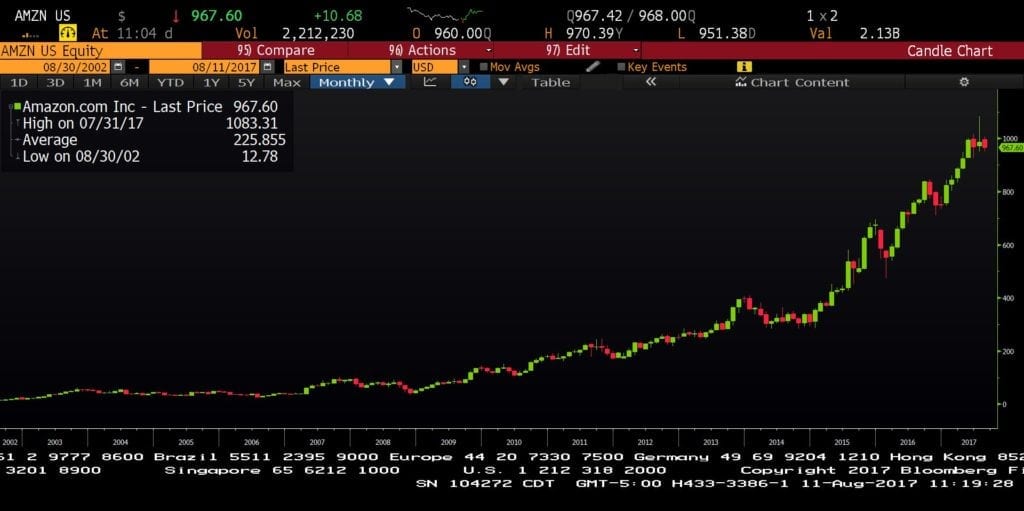The image size is (1024, 511).
Task: Open the Table view
Action: point(550,82)
